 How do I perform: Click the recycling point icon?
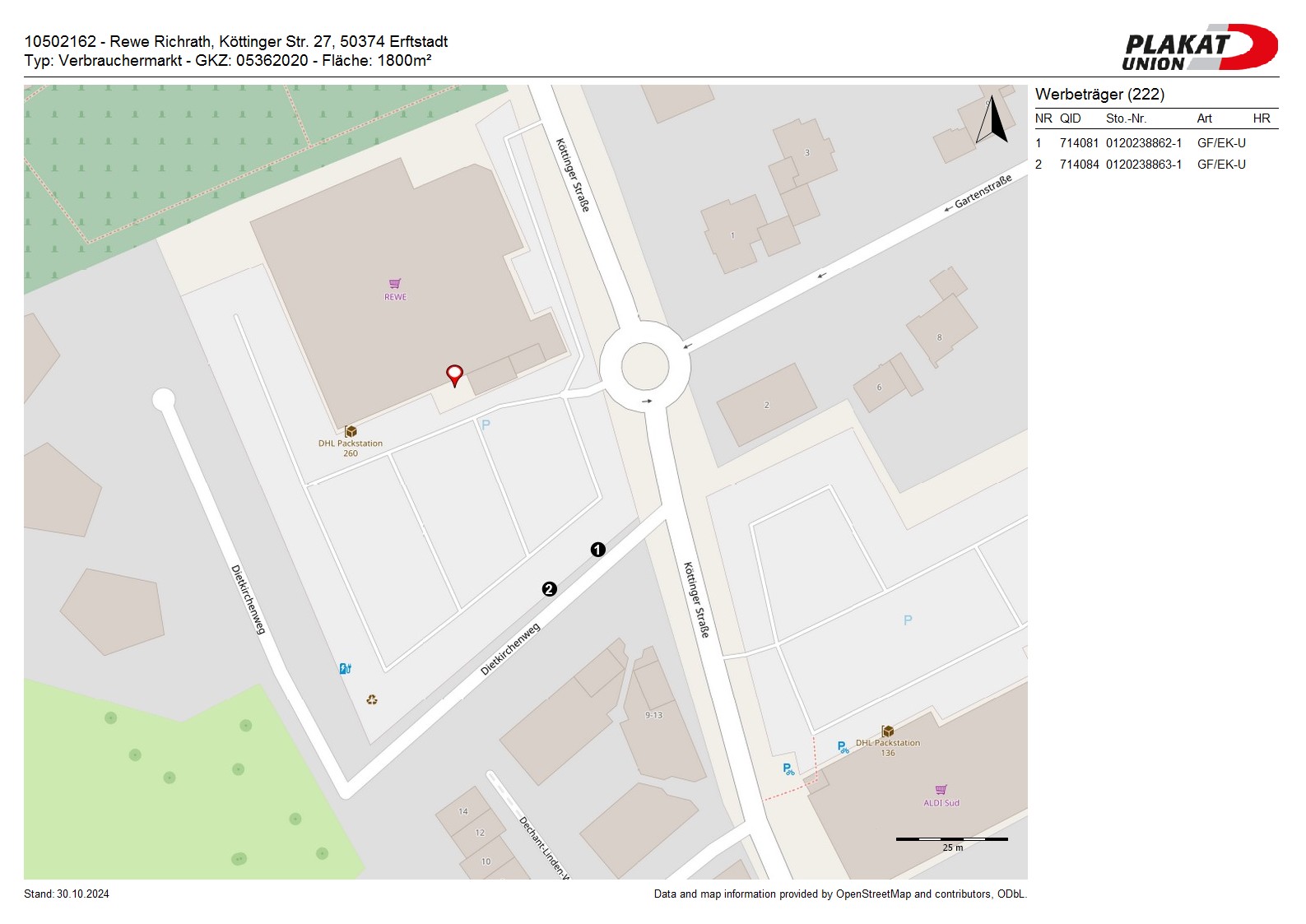click(x=372, y=699)
